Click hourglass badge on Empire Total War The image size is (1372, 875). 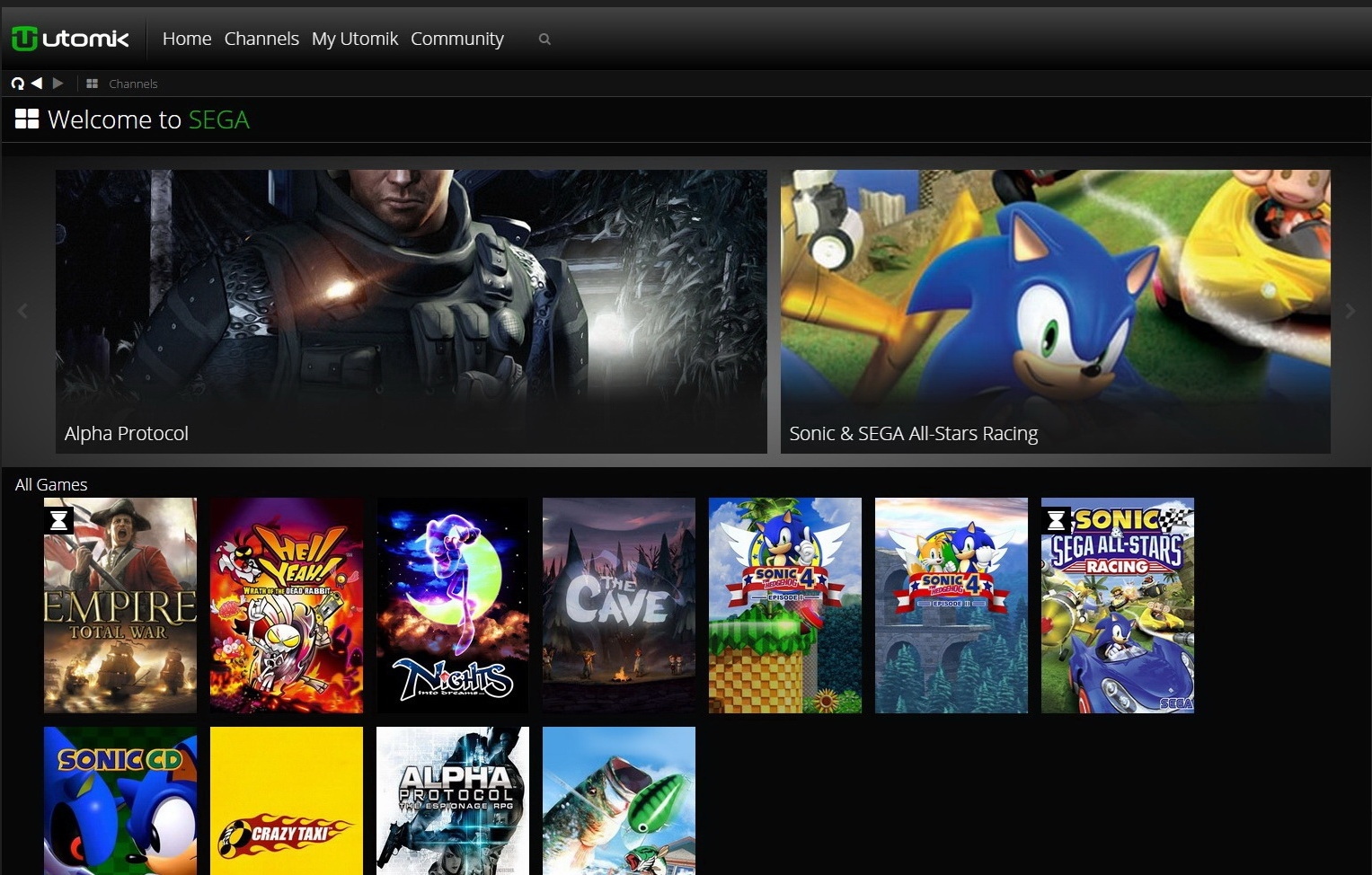coord(59,520)
